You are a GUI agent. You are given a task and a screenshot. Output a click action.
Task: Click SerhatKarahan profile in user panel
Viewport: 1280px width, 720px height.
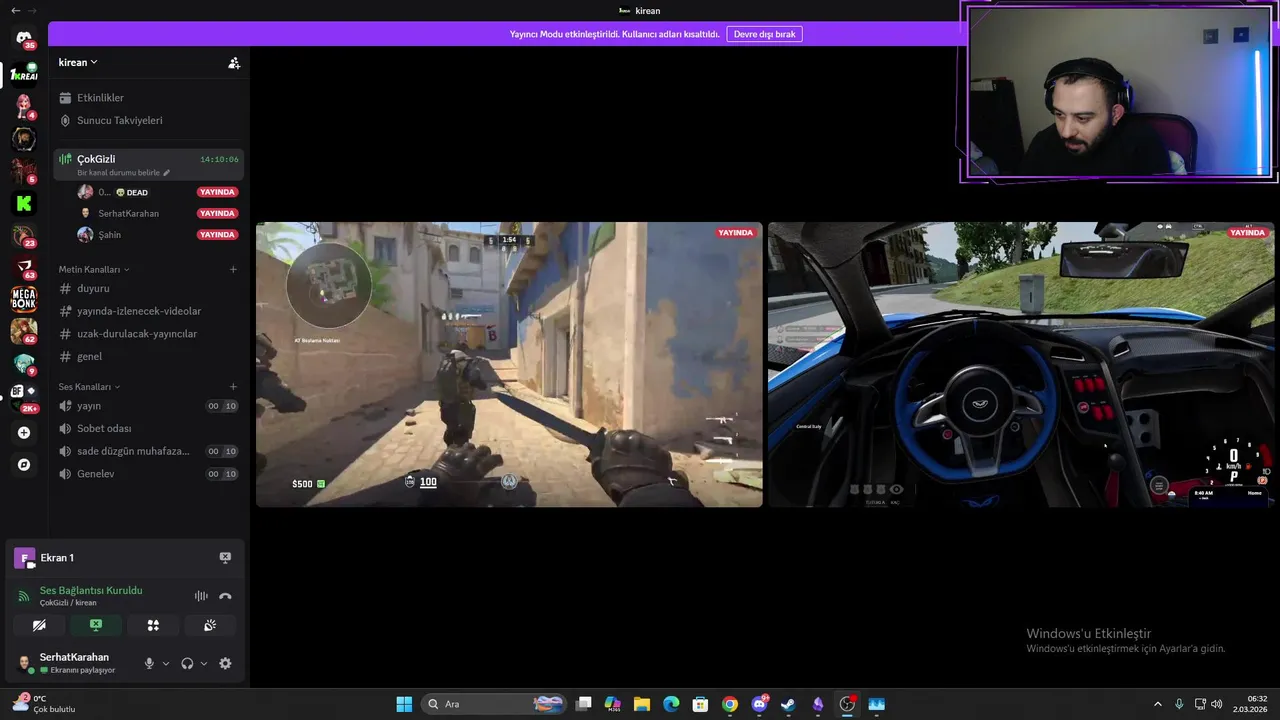70,663
